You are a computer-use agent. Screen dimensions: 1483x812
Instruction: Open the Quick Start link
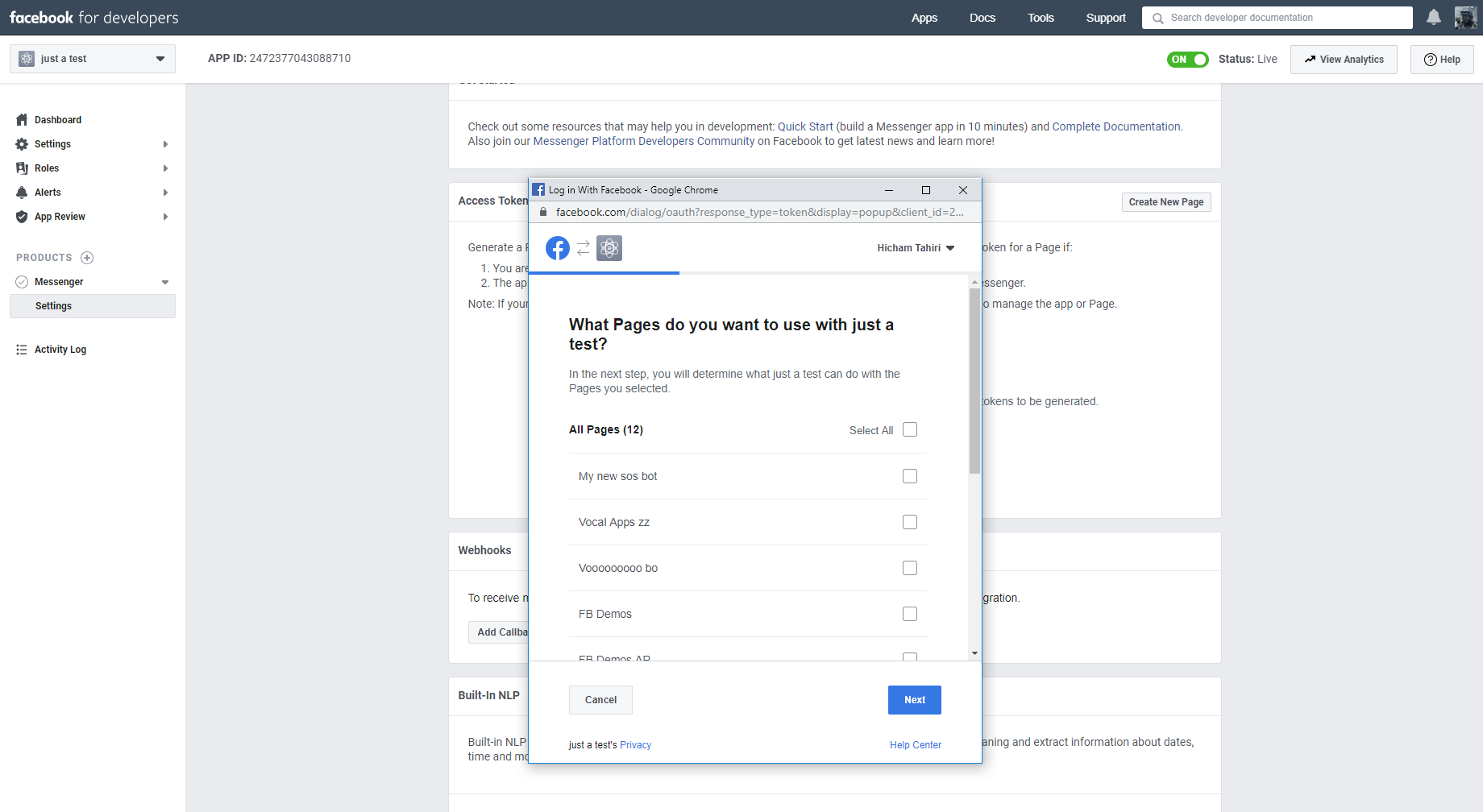pos(805,126)
